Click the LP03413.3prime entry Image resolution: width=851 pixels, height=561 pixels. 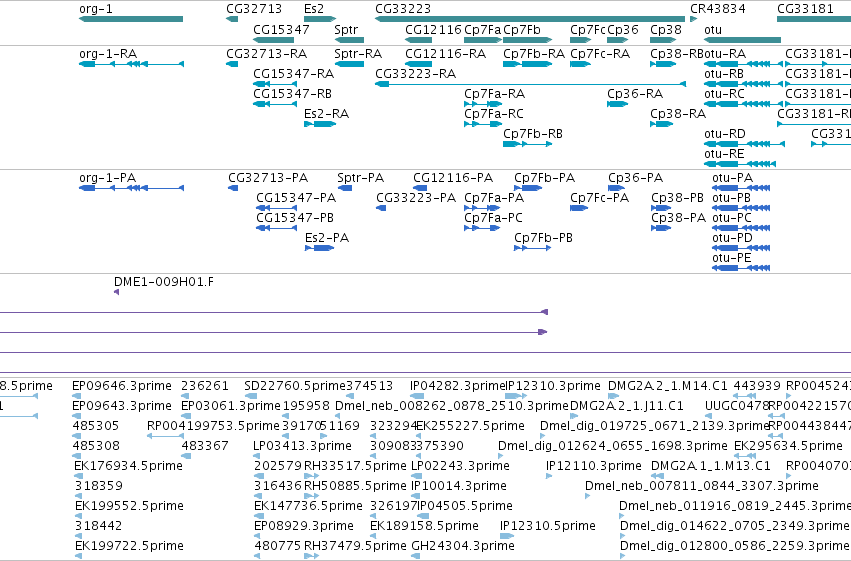point(302,445)
